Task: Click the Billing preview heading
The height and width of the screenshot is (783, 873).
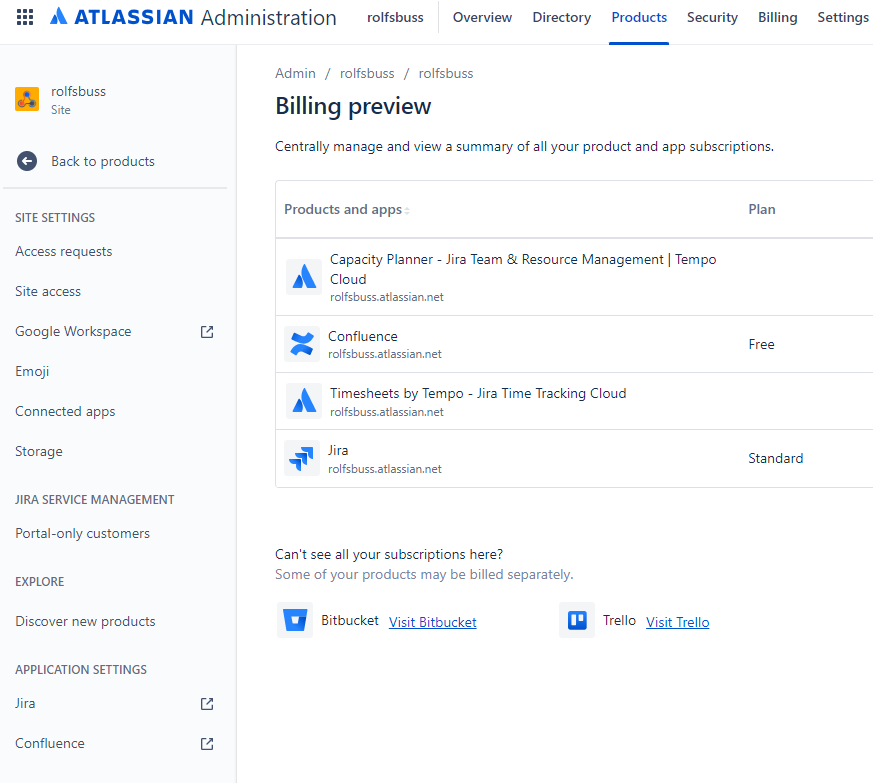Action: pyautogui.click(x=353, y=106)
